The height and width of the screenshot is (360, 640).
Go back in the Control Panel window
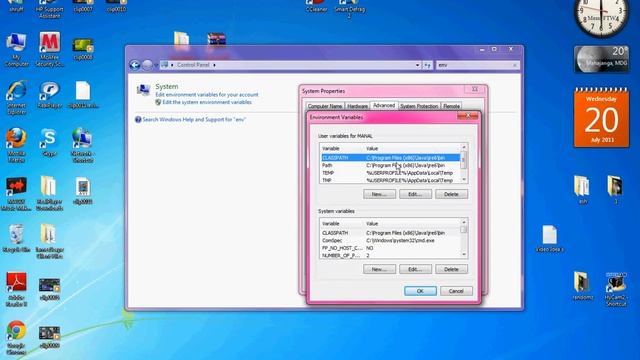[x=135, y=64]
